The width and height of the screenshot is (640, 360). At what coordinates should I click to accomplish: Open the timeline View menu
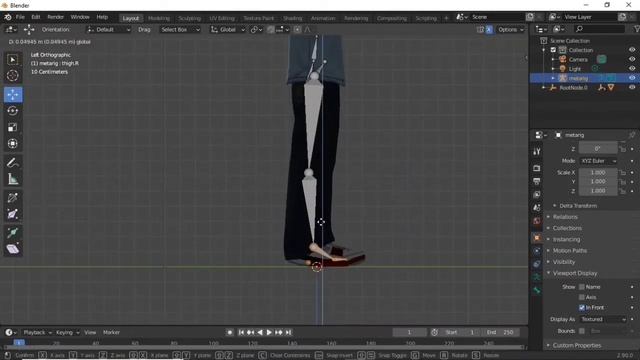tap(90, 332)
